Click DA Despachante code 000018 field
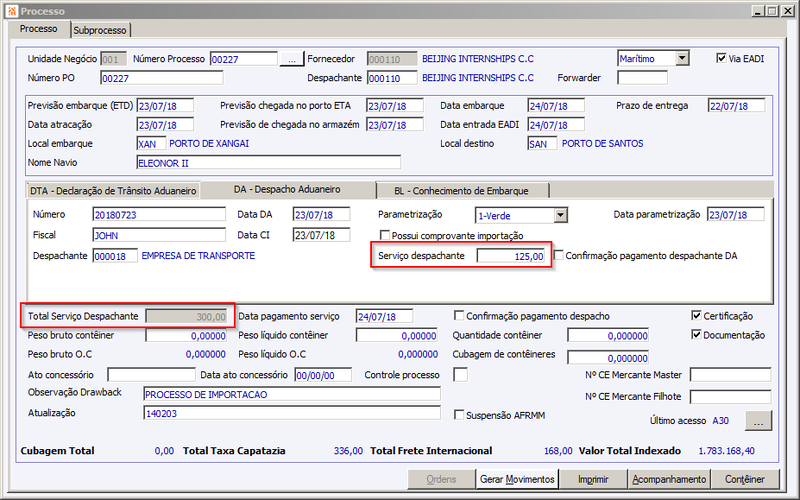The image size is (800, 500). [x=115, y=256]
